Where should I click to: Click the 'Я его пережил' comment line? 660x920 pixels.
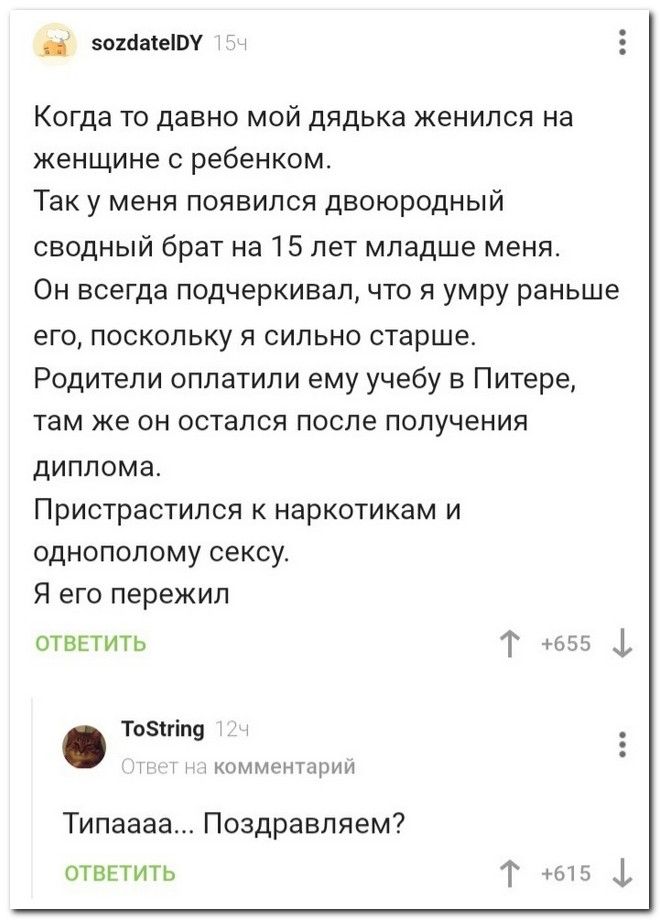coord(133,593)
